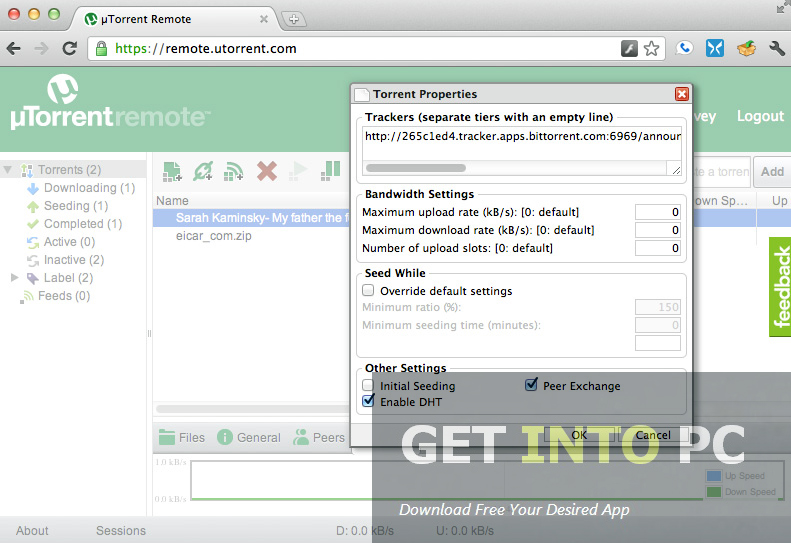Enable the Initial Seeding checkbox
791x543 pixels.
coord(368,385)
